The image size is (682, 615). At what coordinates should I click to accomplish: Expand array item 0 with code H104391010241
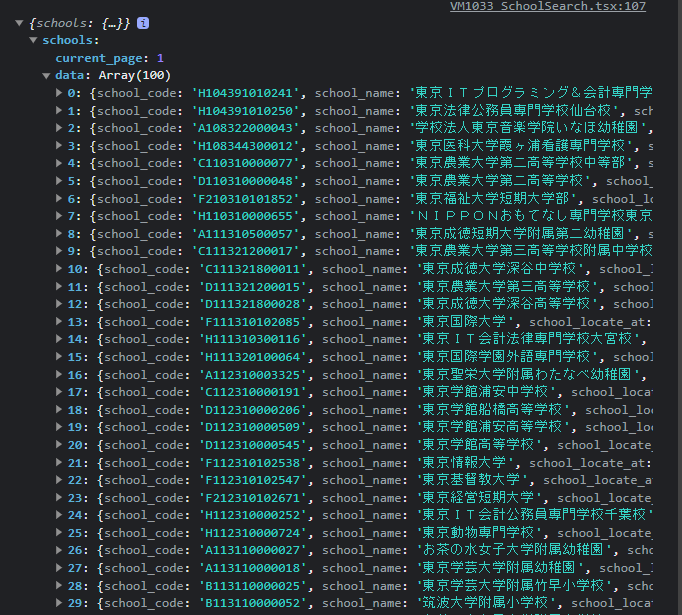point(59,93)
